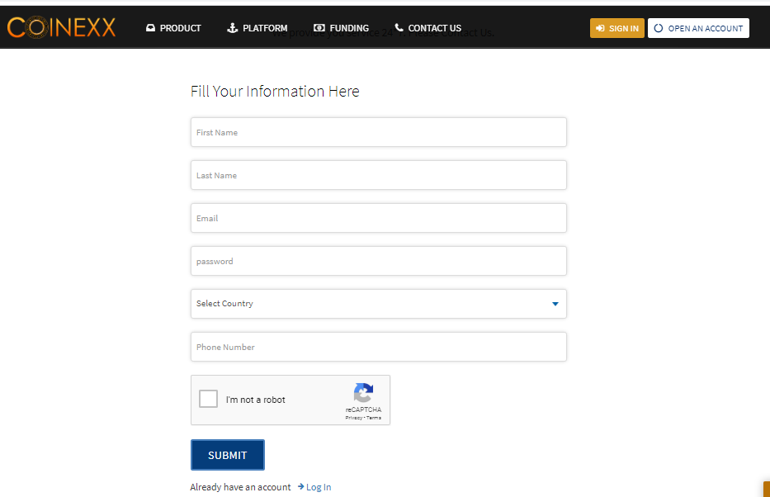Click the reCAPTCHA logo
Image resolution: width=770 pixels, height=497 pixels.
tap(363, 393)
